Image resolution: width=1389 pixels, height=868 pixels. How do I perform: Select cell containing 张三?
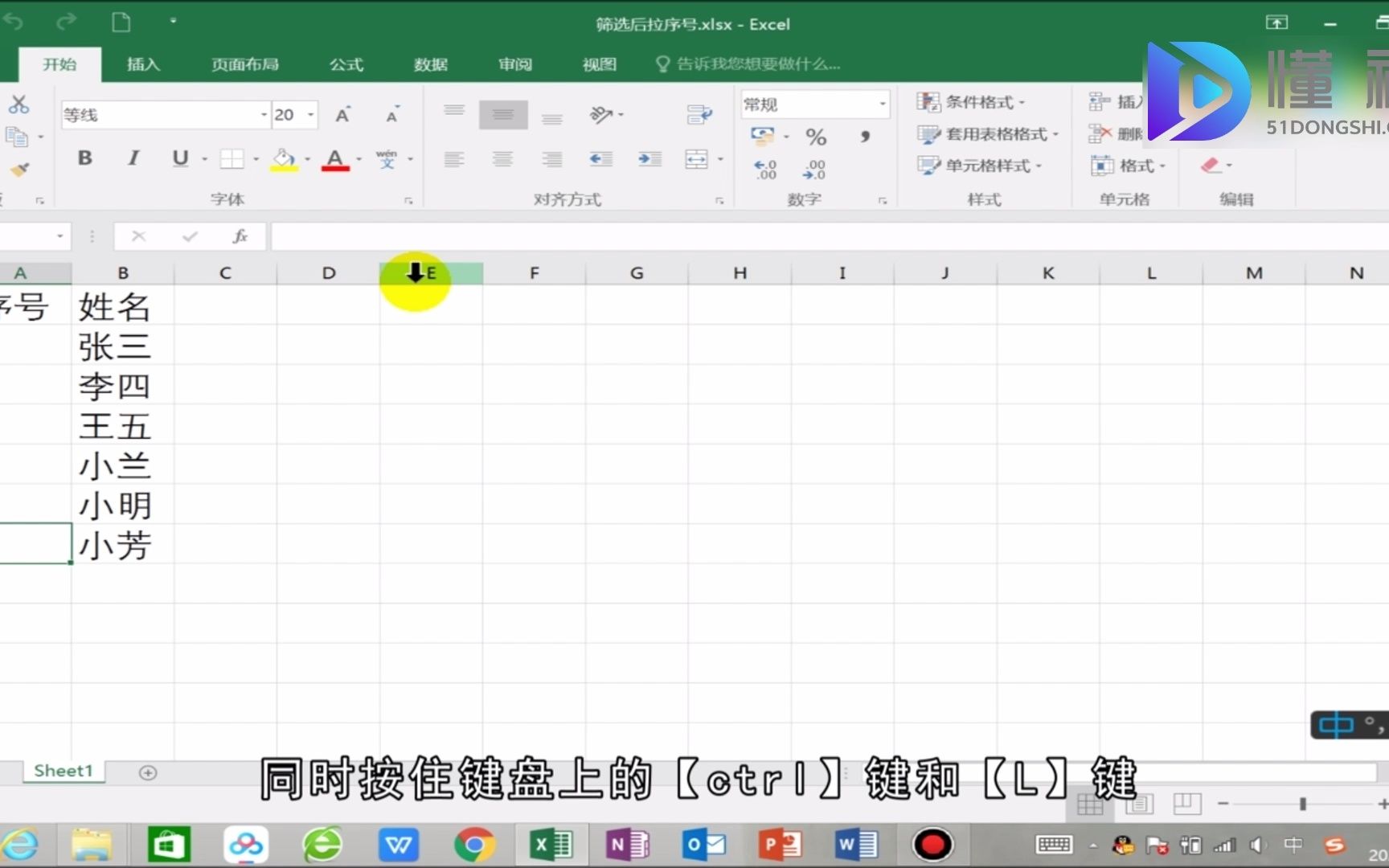click(114, 346)
